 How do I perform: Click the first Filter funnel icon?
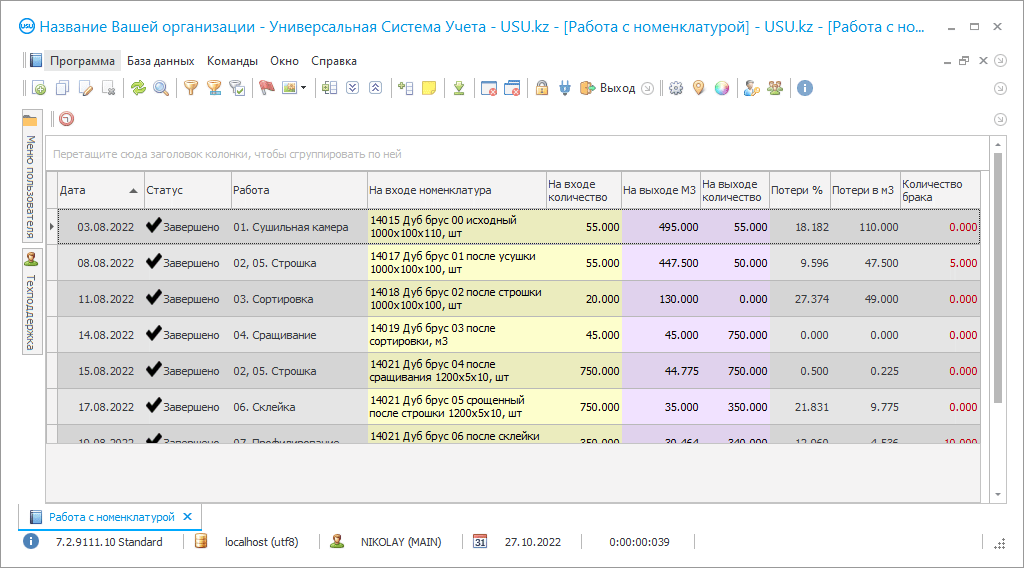coord(190,88)
